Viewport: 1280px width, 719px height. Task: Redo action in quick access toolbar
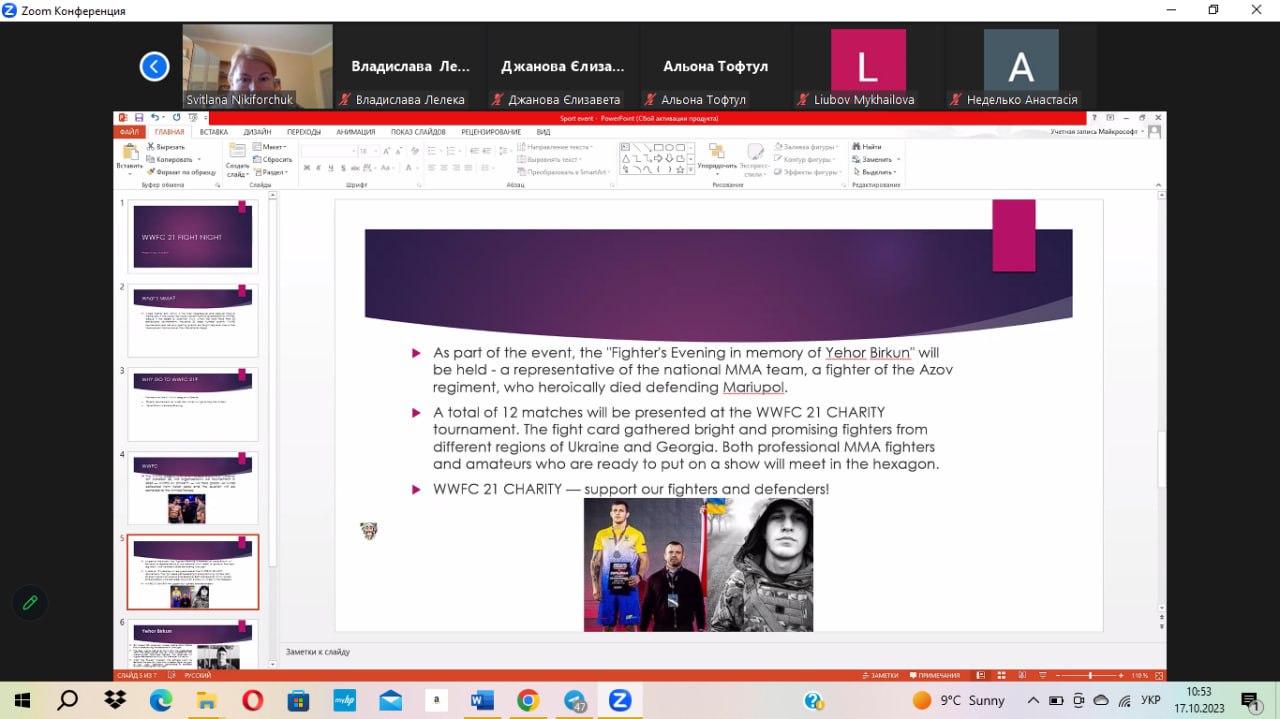(x=176, y=118)
